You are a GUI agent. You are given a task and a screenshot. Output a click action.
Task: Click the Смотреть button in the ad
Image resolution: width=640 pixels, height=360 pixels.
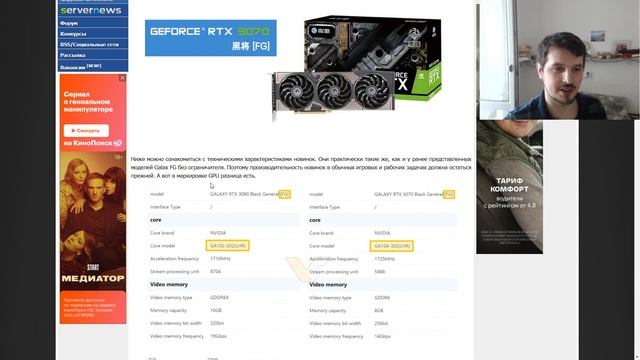point(86,131)
